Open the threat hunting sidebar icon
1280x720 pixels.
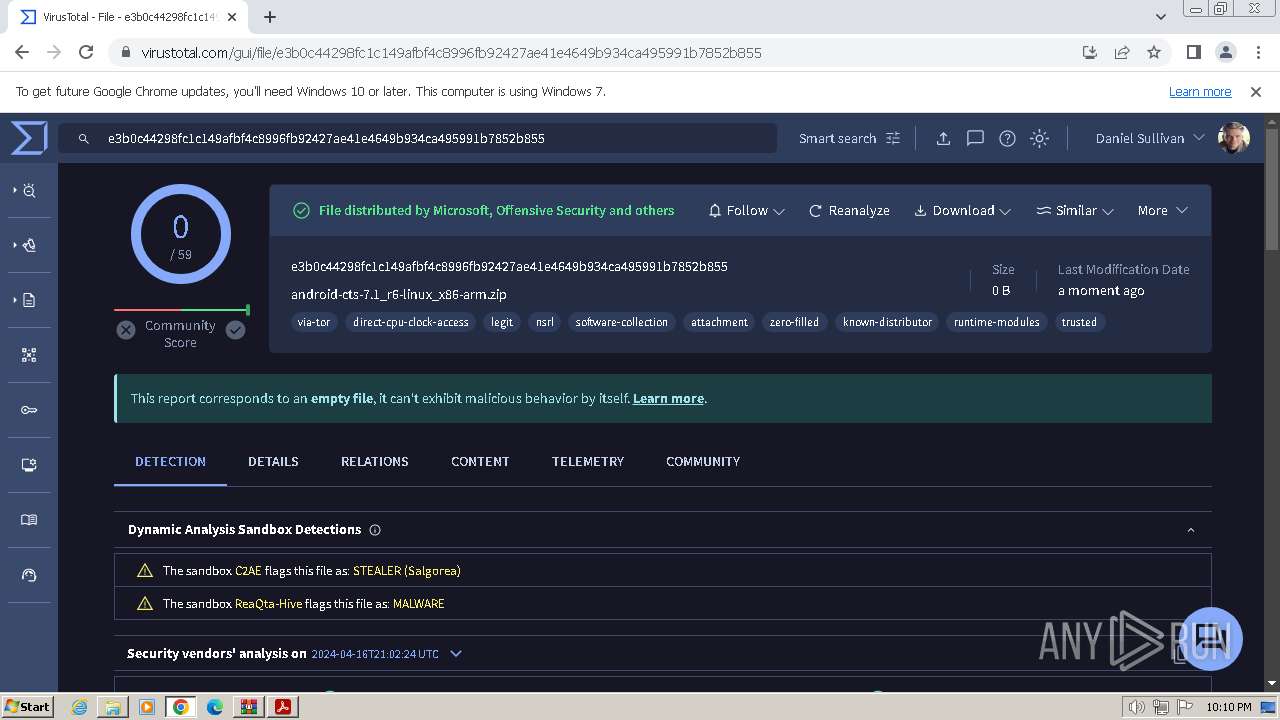click(29, 190)
